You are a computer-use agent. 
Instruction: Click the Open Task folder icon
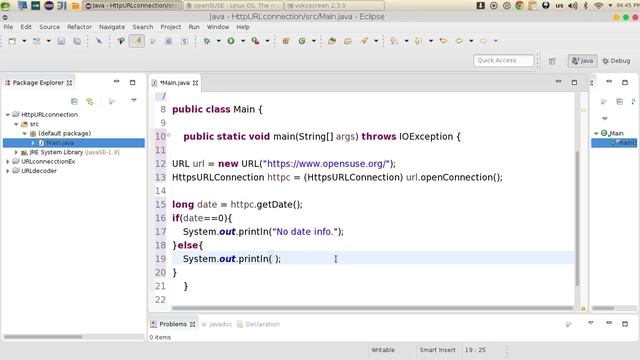[x=348, y=41]
